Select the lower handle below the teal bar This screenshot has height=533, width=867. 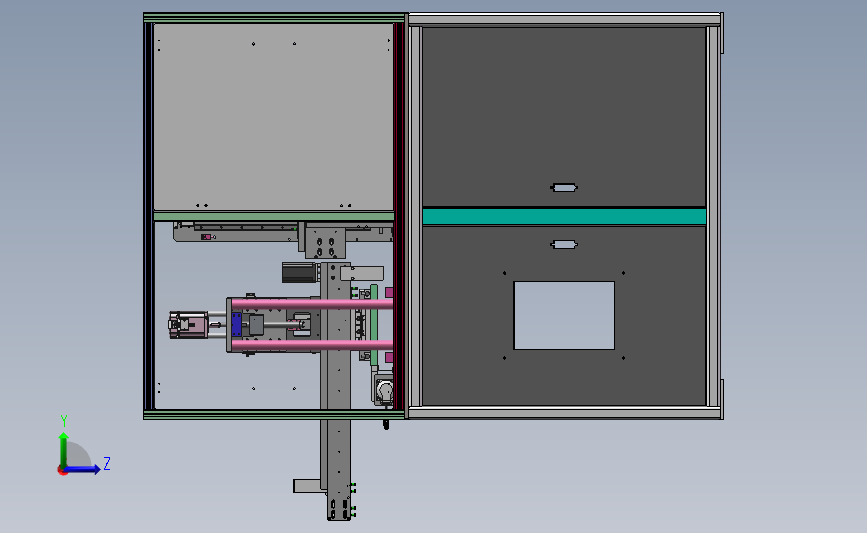pos(564,244)
